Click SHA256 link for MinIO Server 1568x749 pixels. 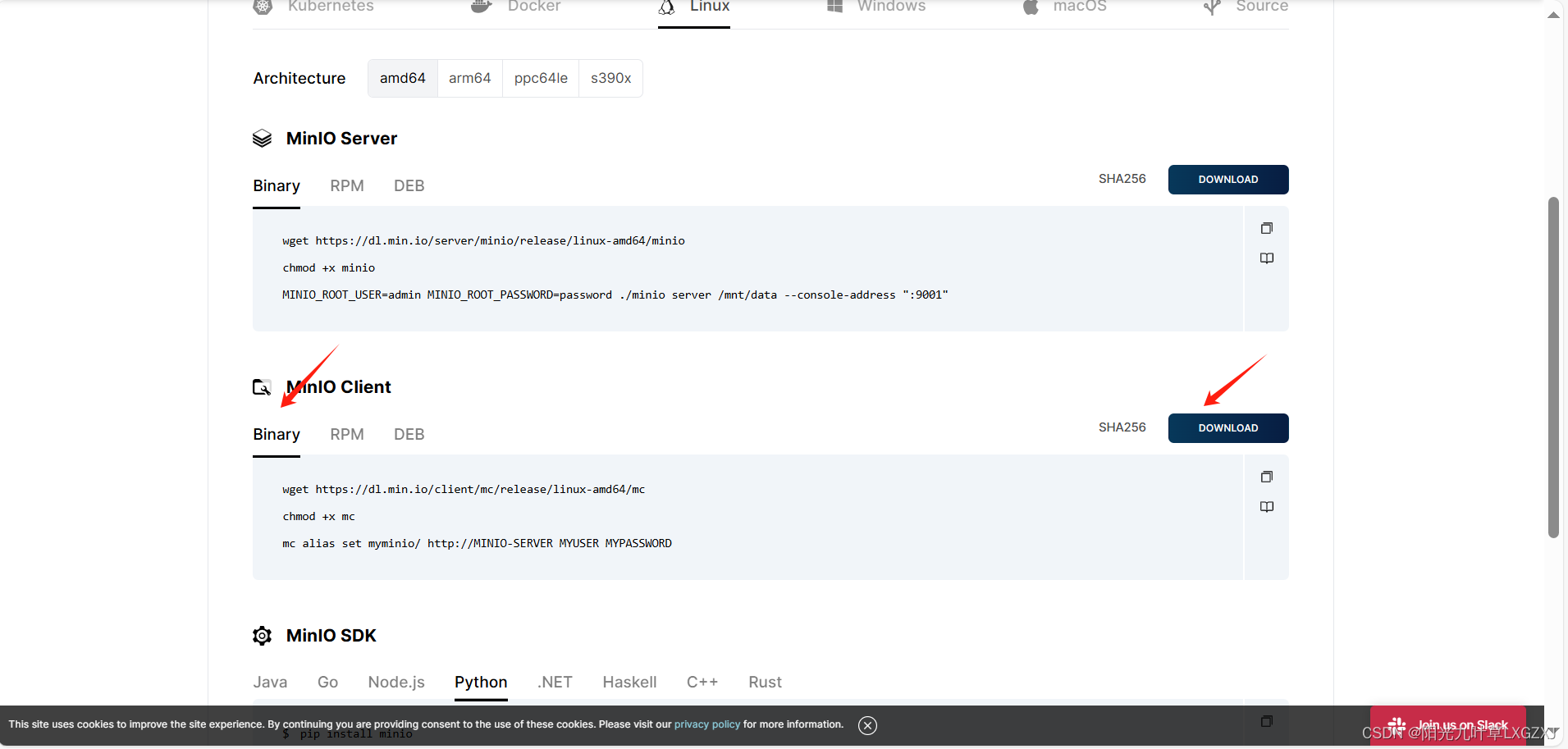[x=1122, y=179]
